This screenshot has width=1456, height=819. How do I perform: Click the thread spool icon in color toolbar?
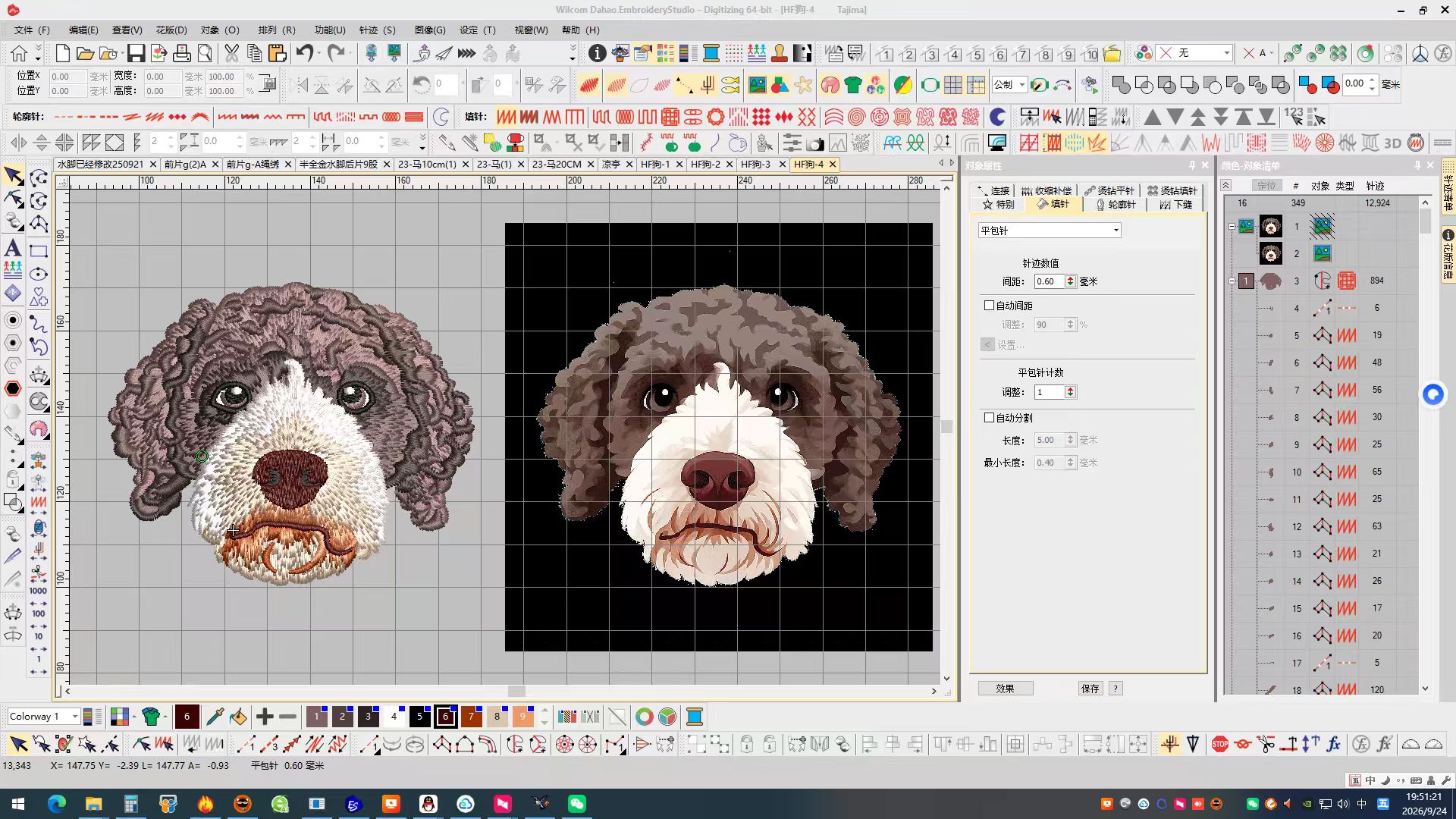pyautogui.click(x=694, y=717)
